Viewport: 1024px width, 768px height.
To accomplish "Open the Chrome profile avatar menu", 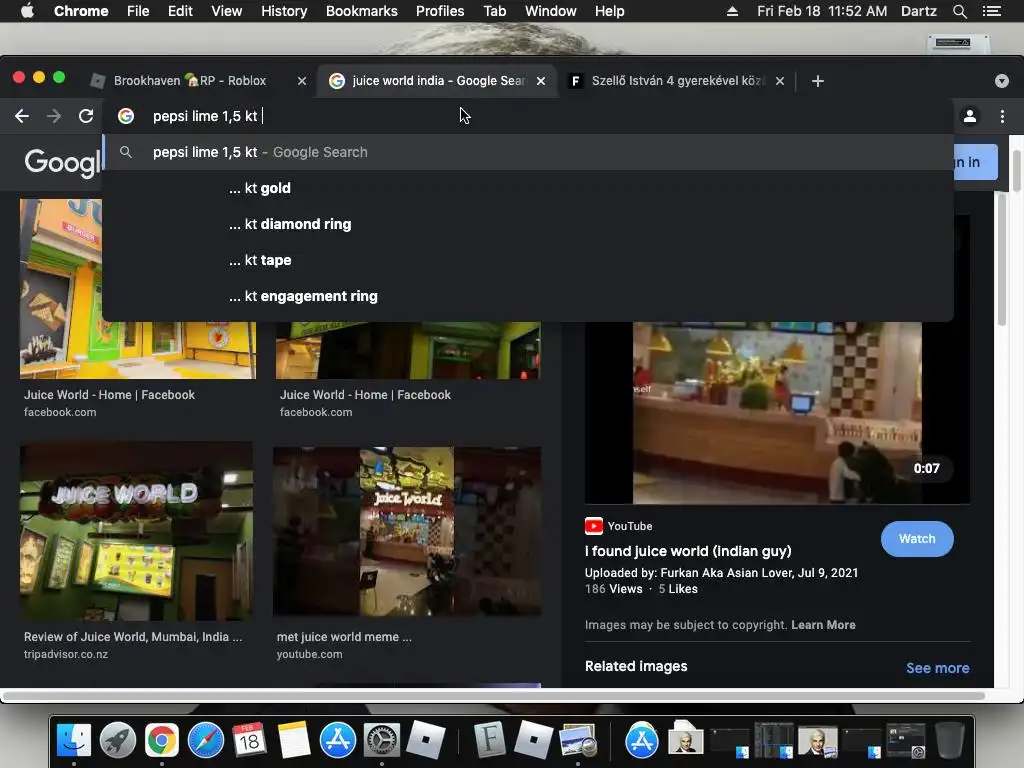I will pyautogui.click(x=970, y=116).
